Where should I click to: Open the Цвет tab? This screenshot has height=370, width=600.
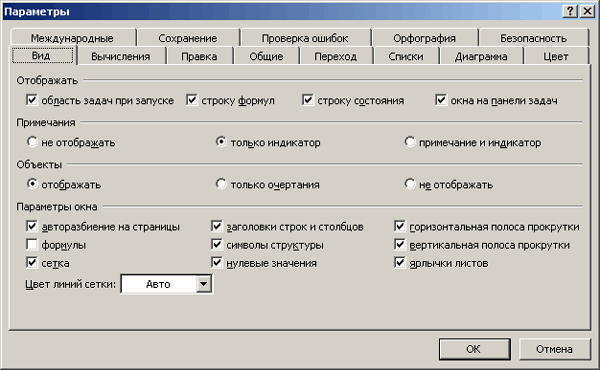pyautogui.click(x=556, y=56)
